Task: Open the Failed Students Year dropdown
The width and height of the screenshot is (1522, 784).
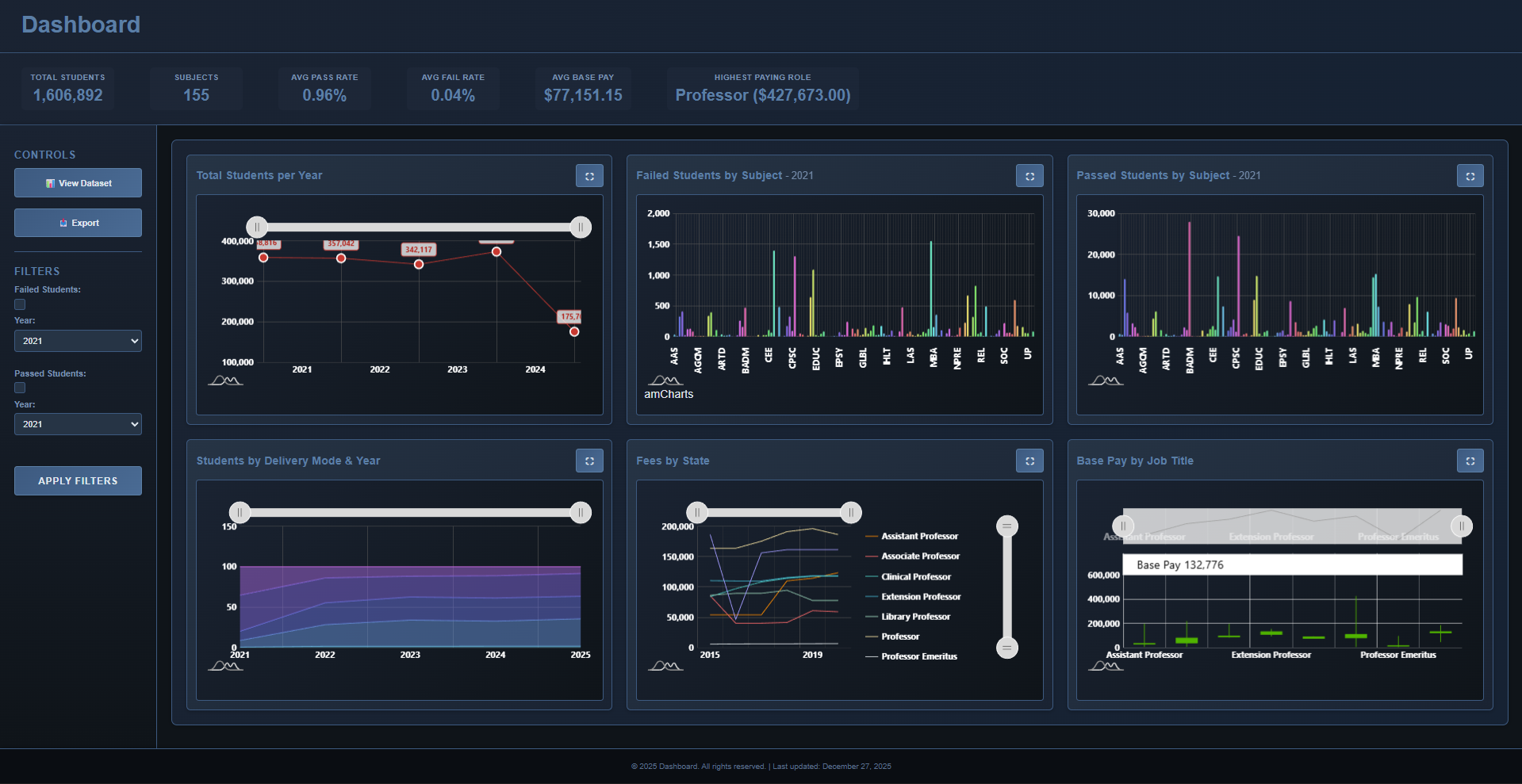Action: (78, 341)
